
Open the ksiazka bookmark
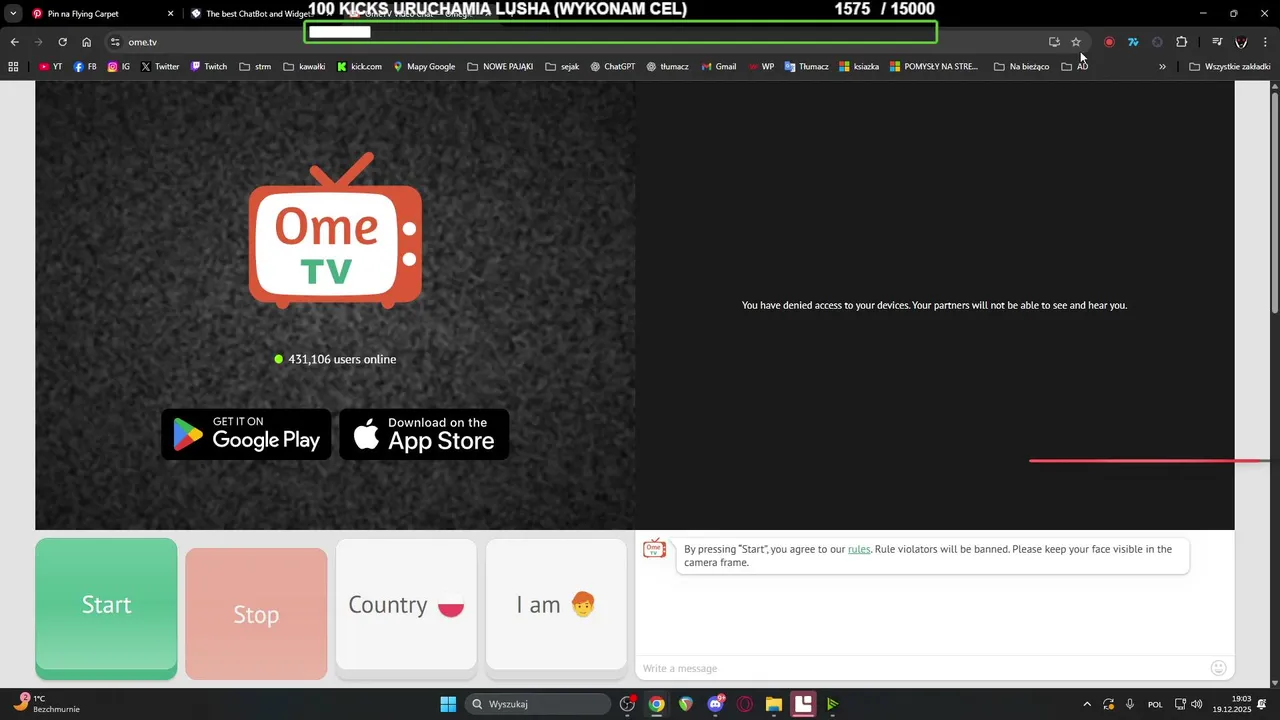click(x=859, y=67)
